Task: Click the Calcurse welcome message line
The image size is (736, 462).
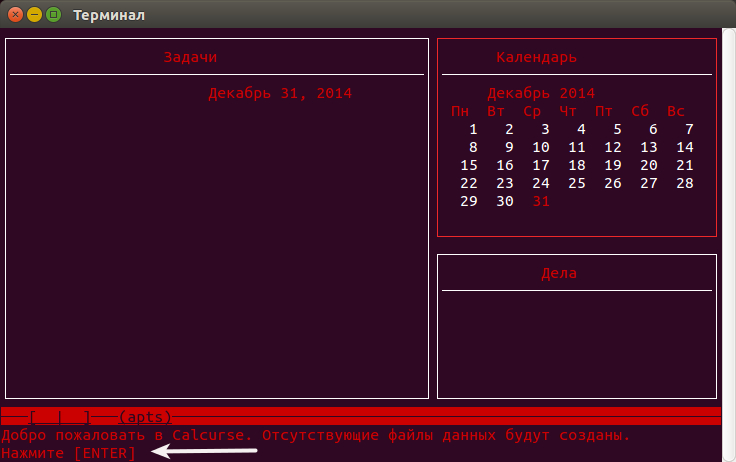Action: click(315, 436)
